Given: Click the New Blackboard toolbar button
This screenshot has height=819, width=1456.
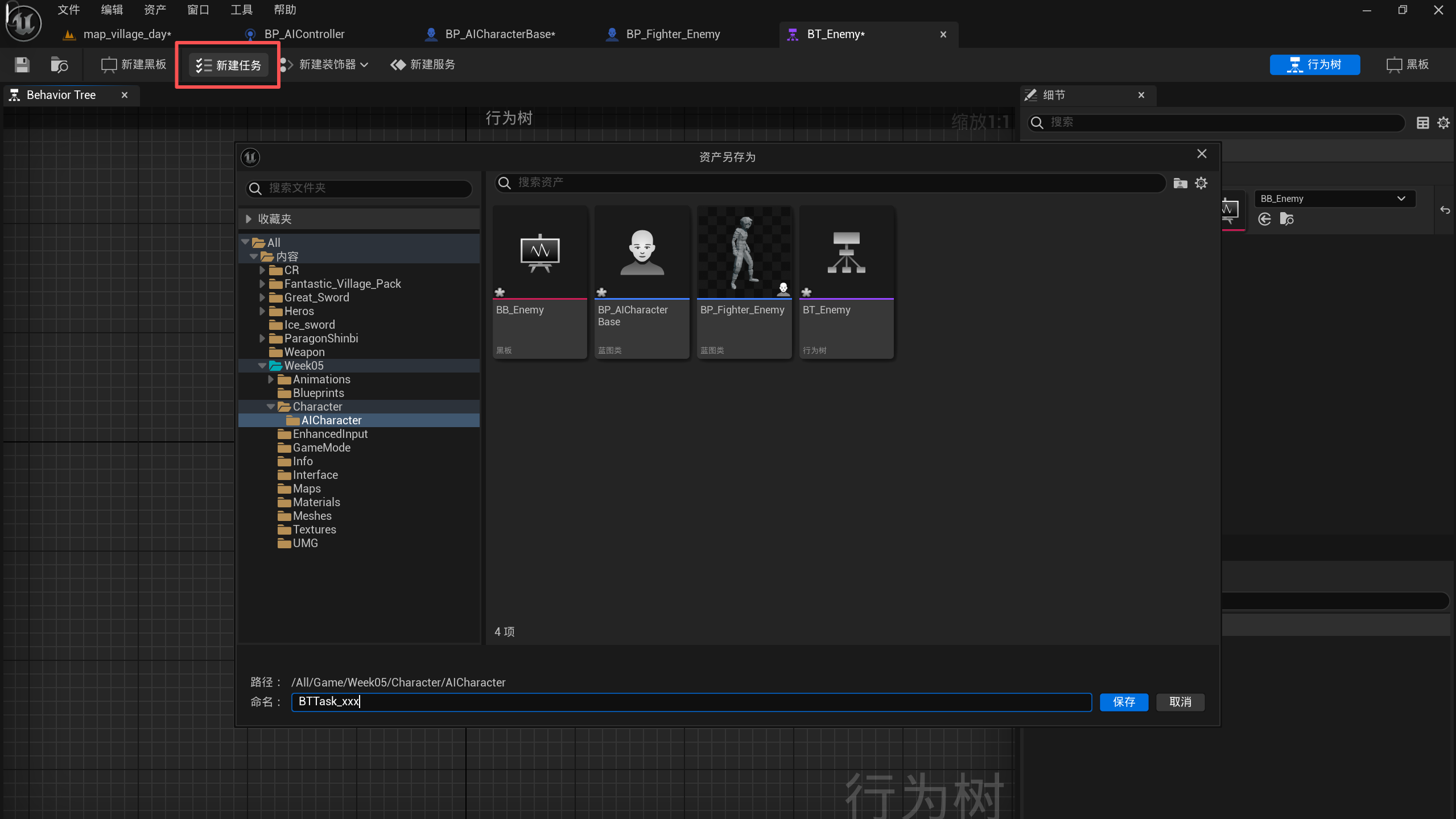Looking at the screenshot, I should [x=134, y=65].
